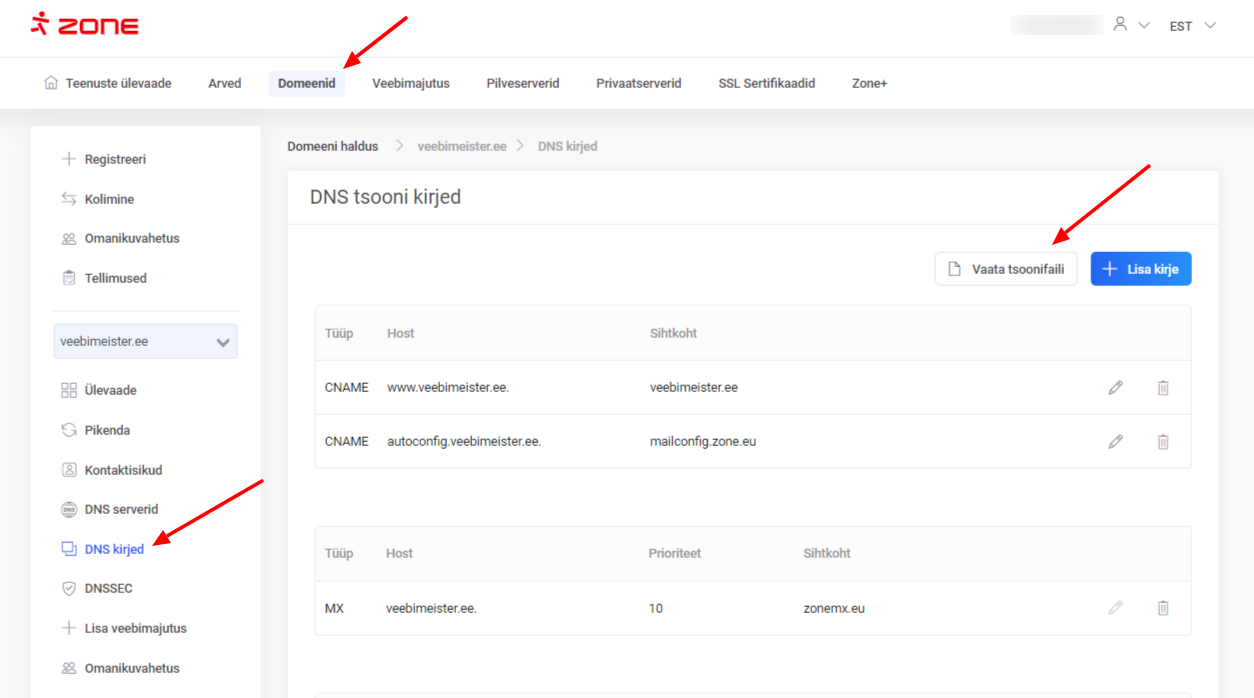Click Domeeni haldus breadcrumb

click(332, 146)
